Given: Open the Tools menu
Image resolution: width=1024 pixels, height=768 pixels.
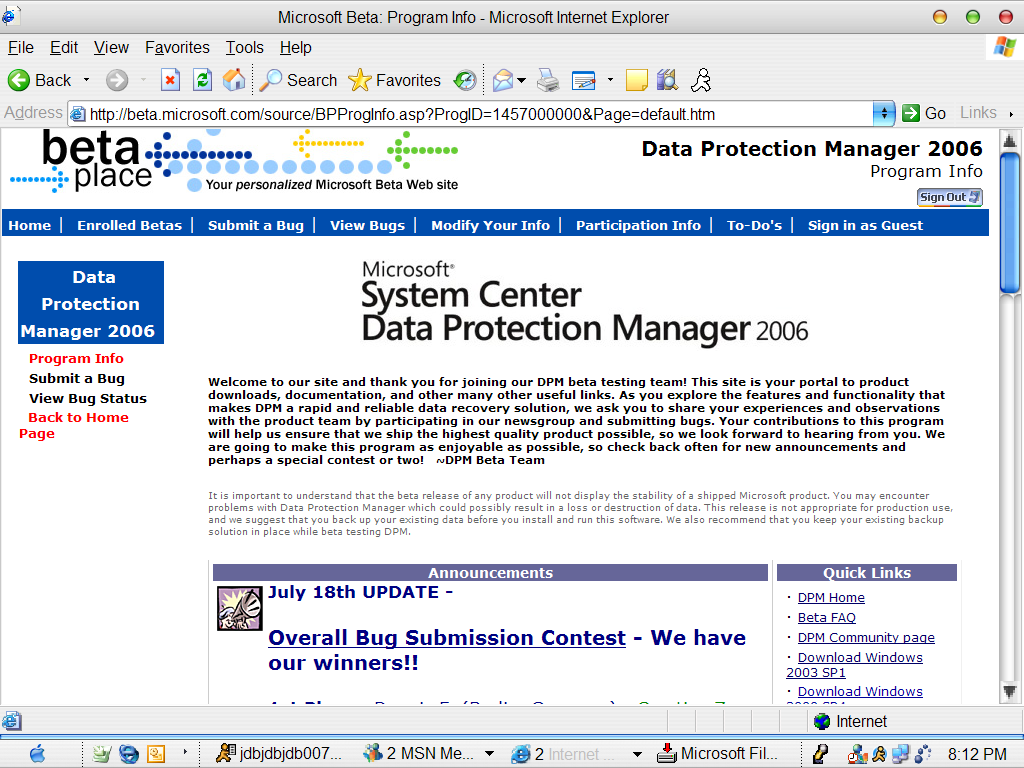Looking at the screenshot, I should tap(245, 47).
